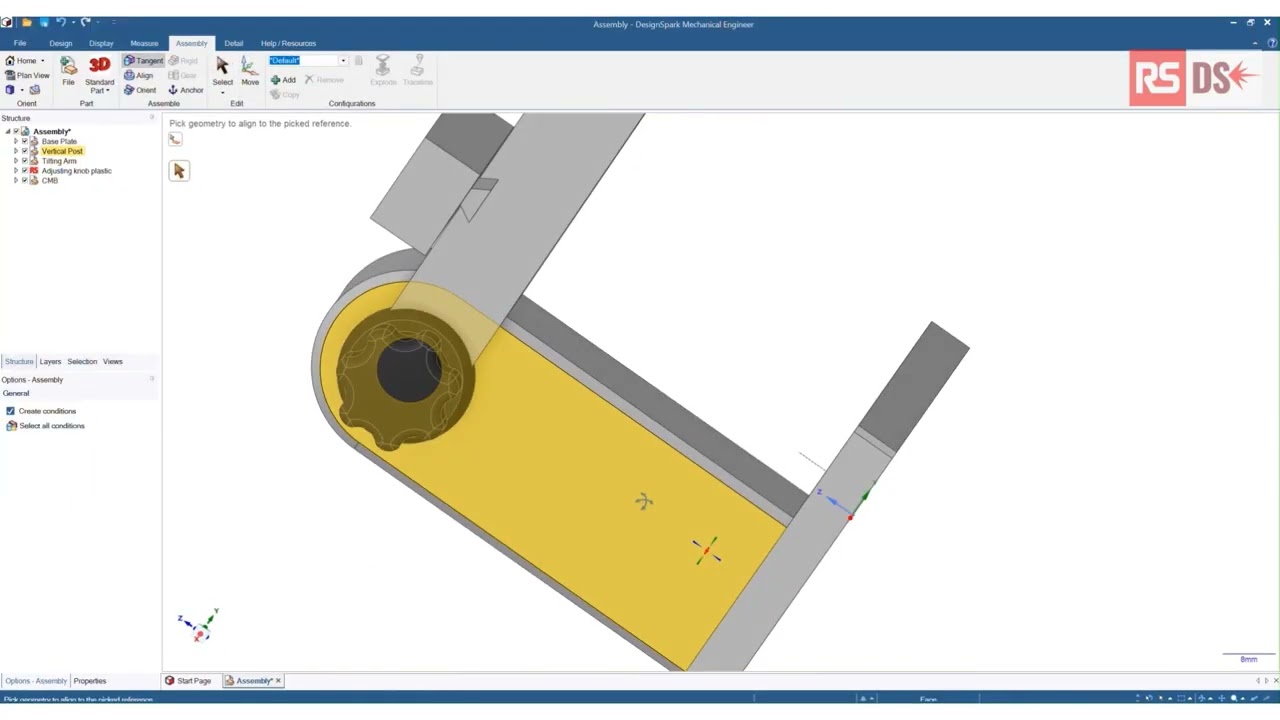Collapse the Assembly root node
1280x720 pixels.
click(x=8, y=131)
